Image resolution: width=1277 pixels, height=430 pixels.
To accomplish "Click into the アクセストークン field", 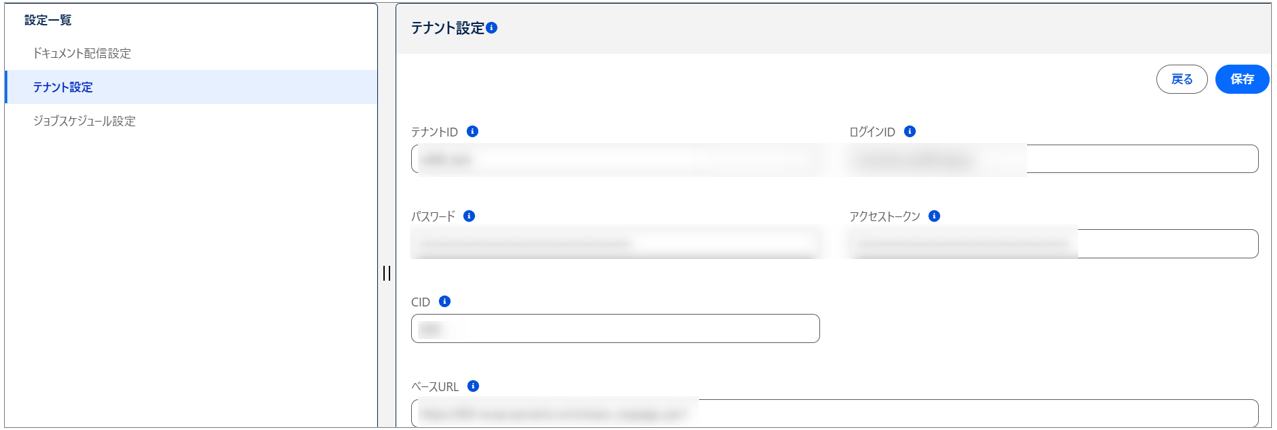I will coord(1053,244).
